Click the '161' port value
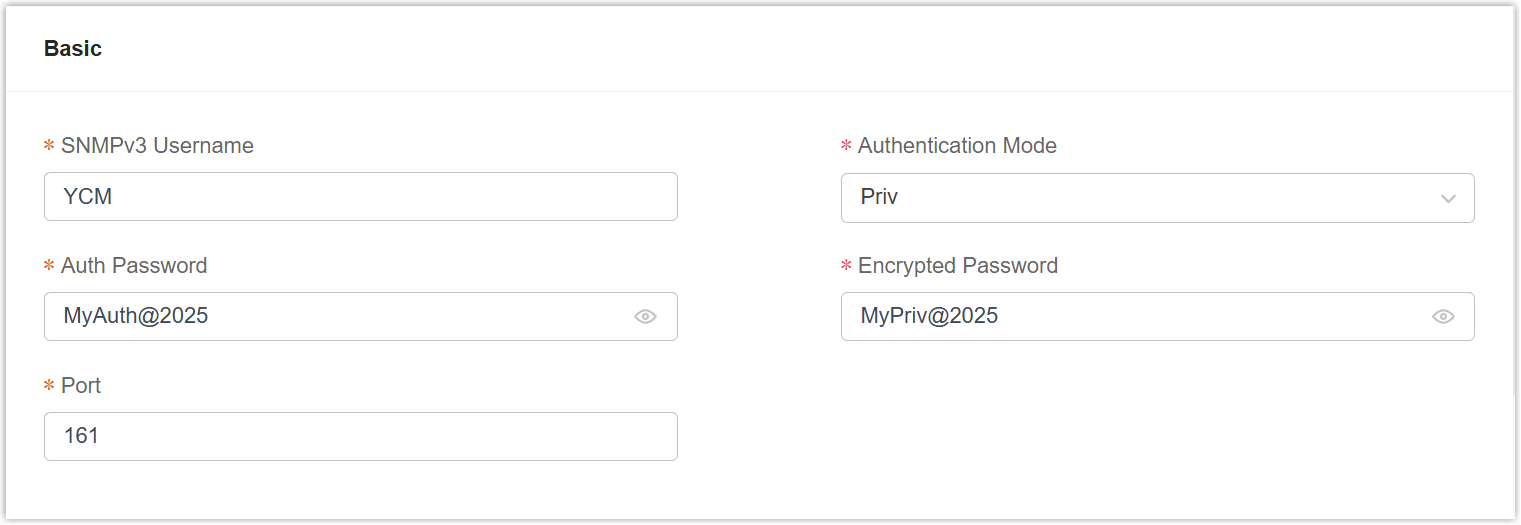Screen dimensions: 1521x525 [81, 437]
